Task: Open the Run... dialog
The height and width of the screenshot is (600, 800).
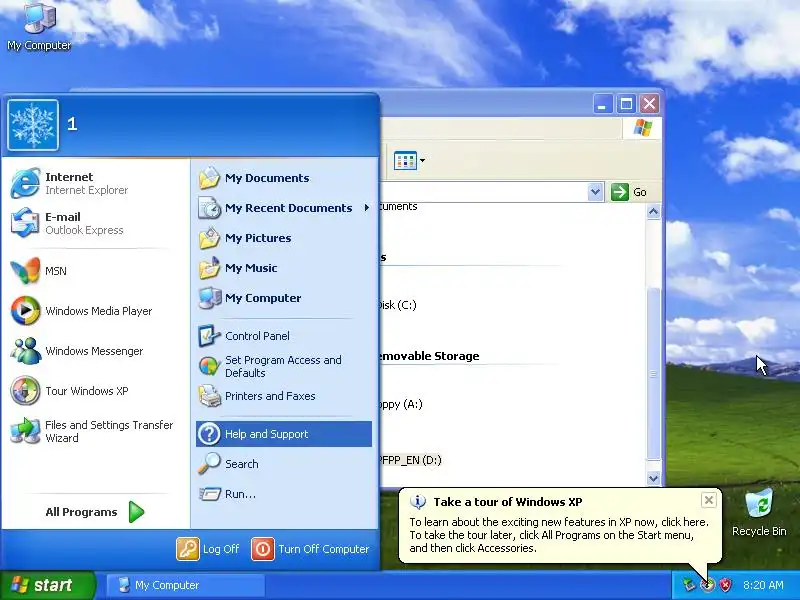Action: pyautogui.click(x=284, y=494)
